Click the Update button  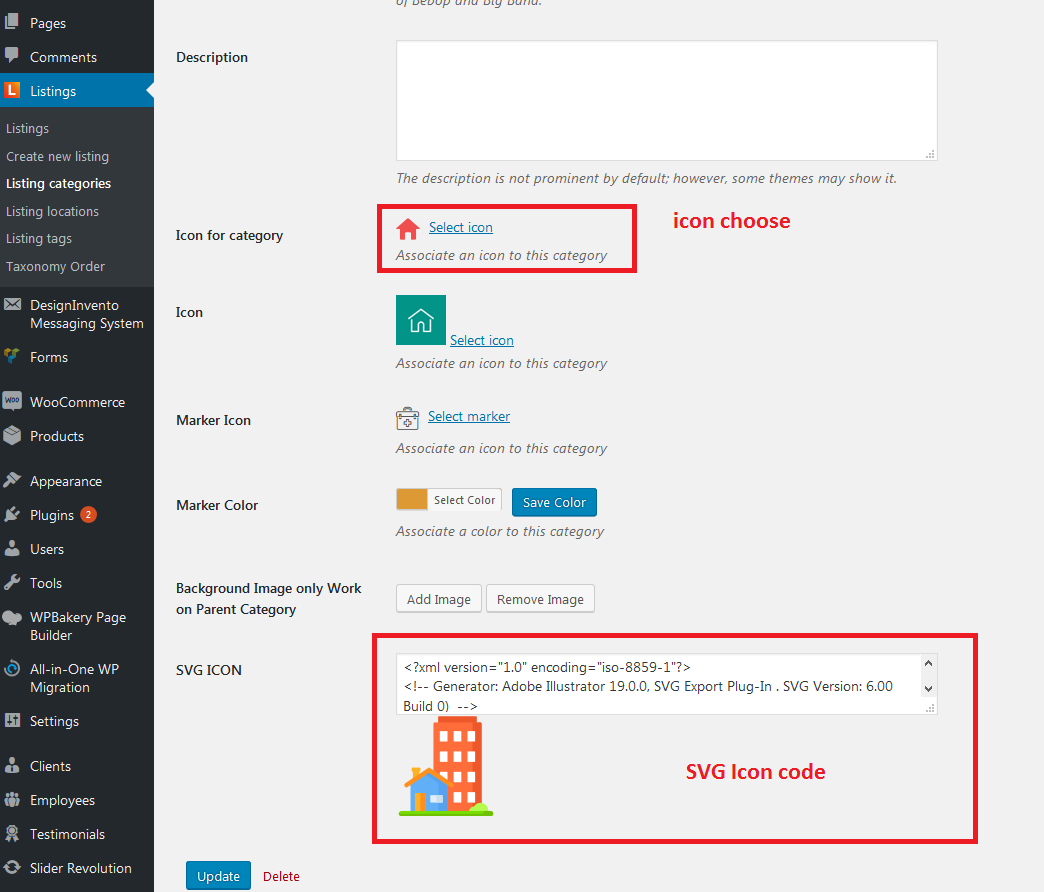pos(218,876)
